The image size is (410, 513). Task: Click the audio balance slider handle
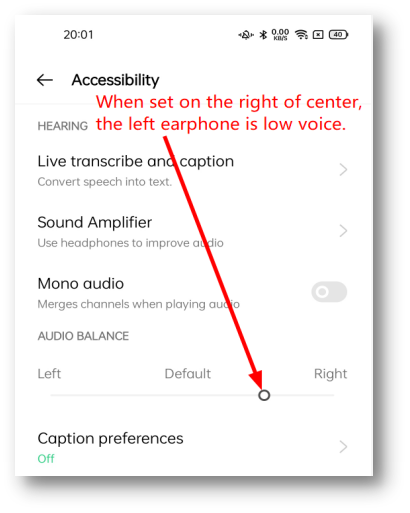(264, 395)
